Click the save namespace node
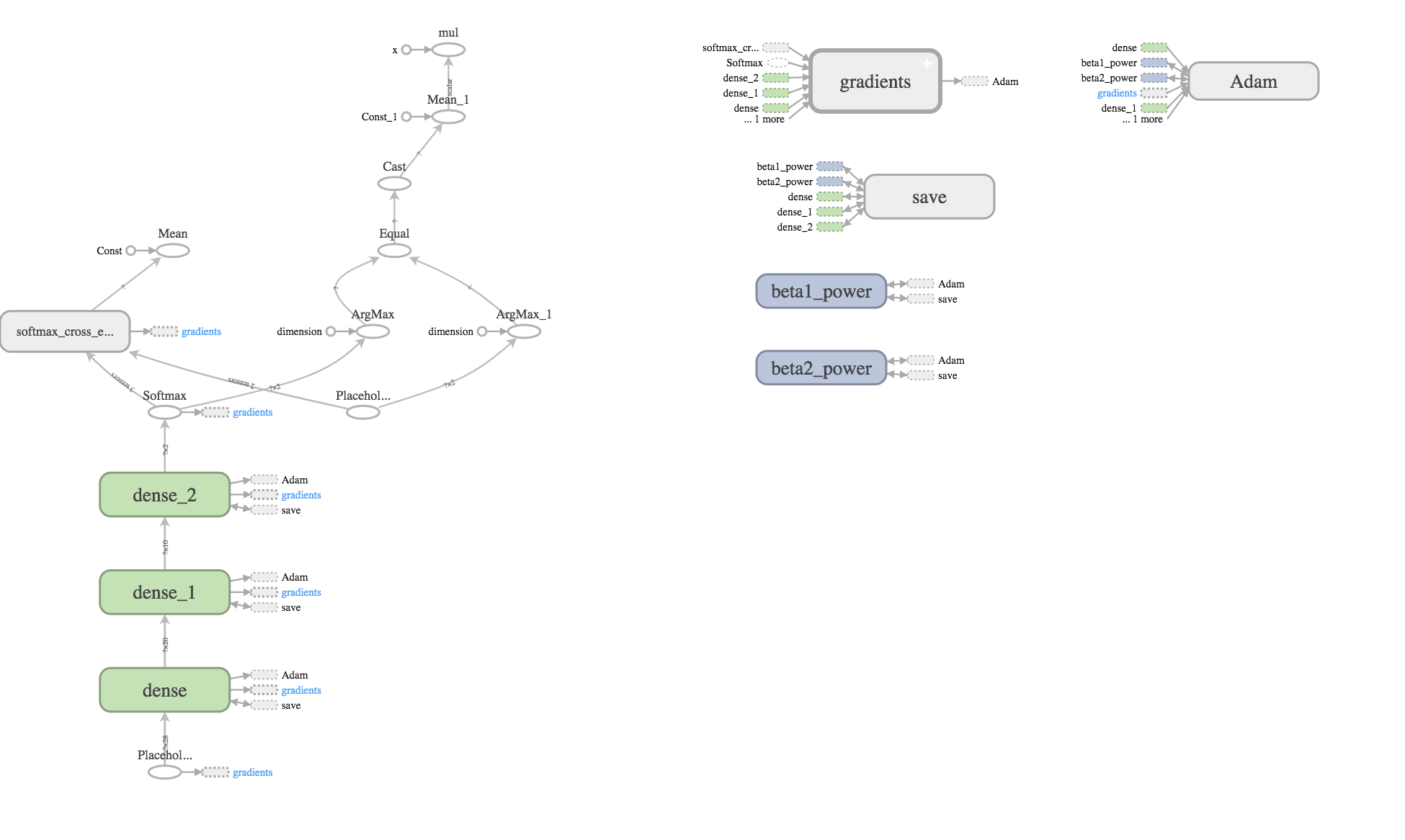Image resolution: width=1405 pixels, height=840 pixels. (929, 197)
